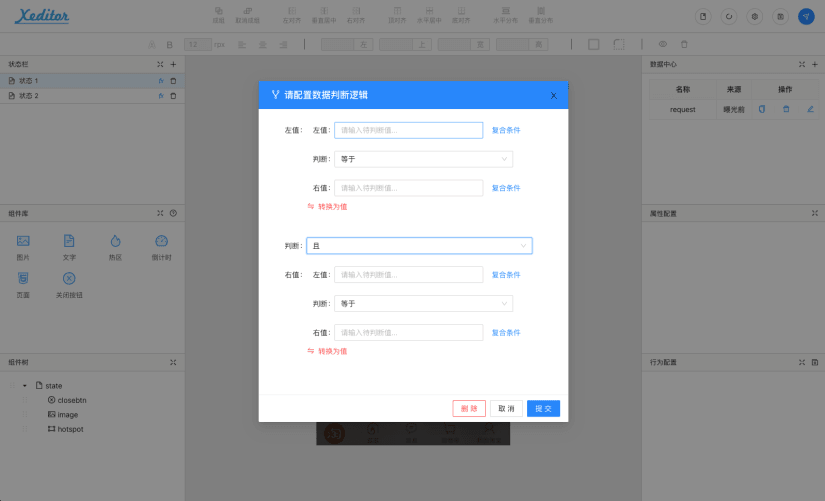Image resolution: width=825 pixels, height=501 pixels.
Task: Open the round settings hexagon icon
Action: (x=754, y=16)
